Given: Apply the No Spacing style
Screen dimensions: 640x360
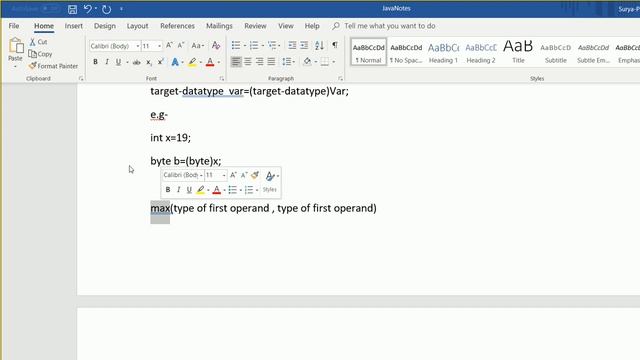Looking at the screenshot, I should [406, 52].
